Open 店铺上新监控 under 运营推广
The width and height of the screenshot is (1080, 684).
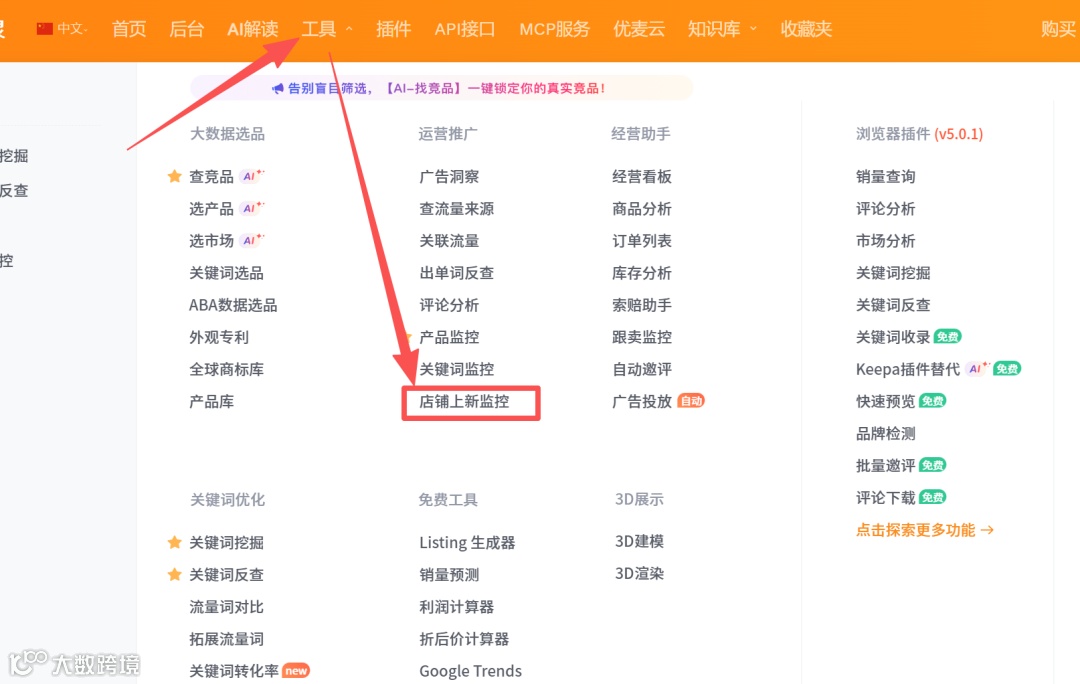tap(464, 401)
